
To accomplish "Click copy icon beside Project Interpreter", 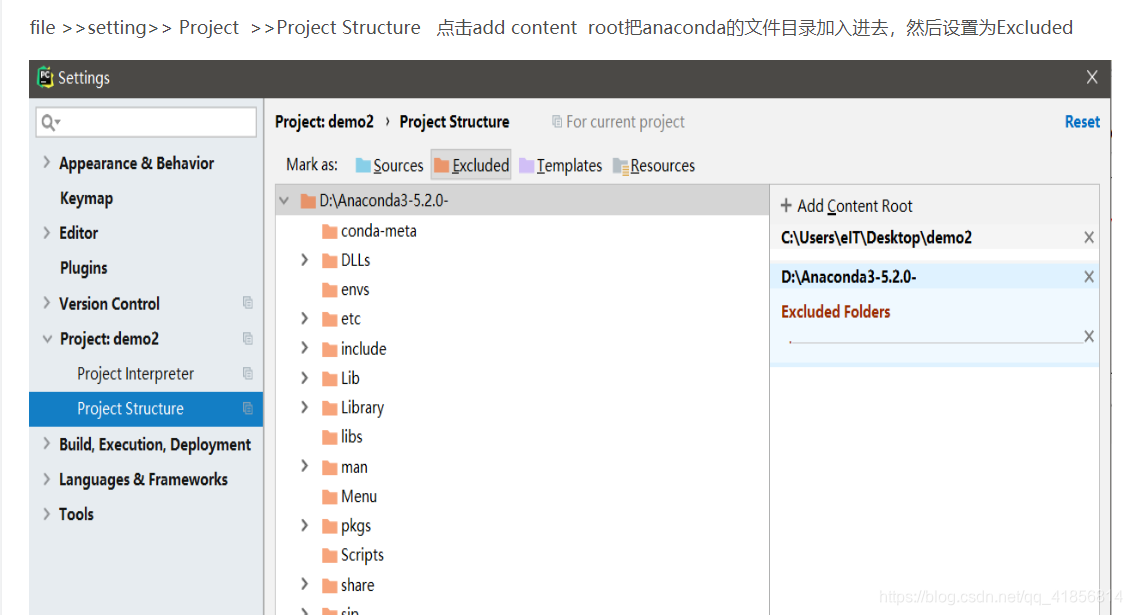I will pyautogui.click(x=248, y=373).
